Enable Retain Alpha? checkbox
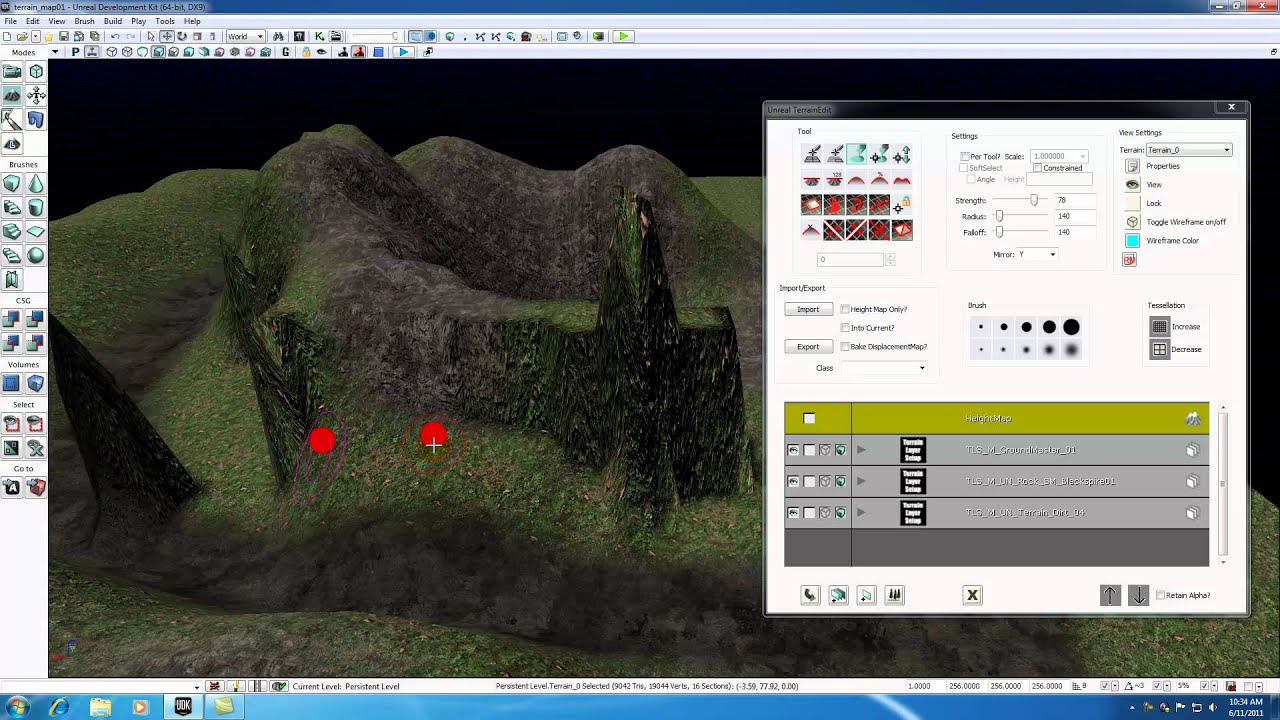Screen dimensions: 1280x720 click(x=1160, y=595)
